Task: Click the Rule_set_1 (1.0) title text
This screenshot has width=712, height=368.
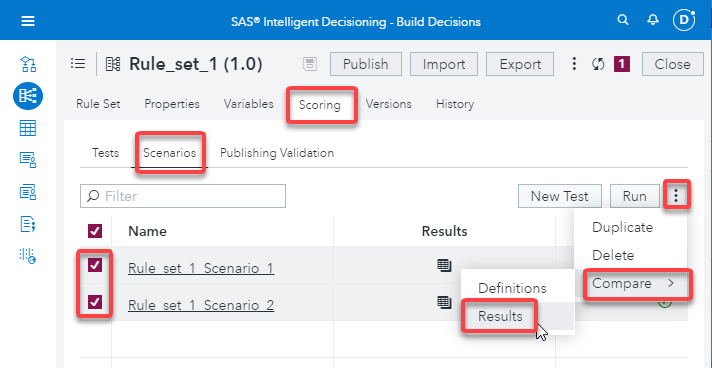Action: (x=196, y=64)
